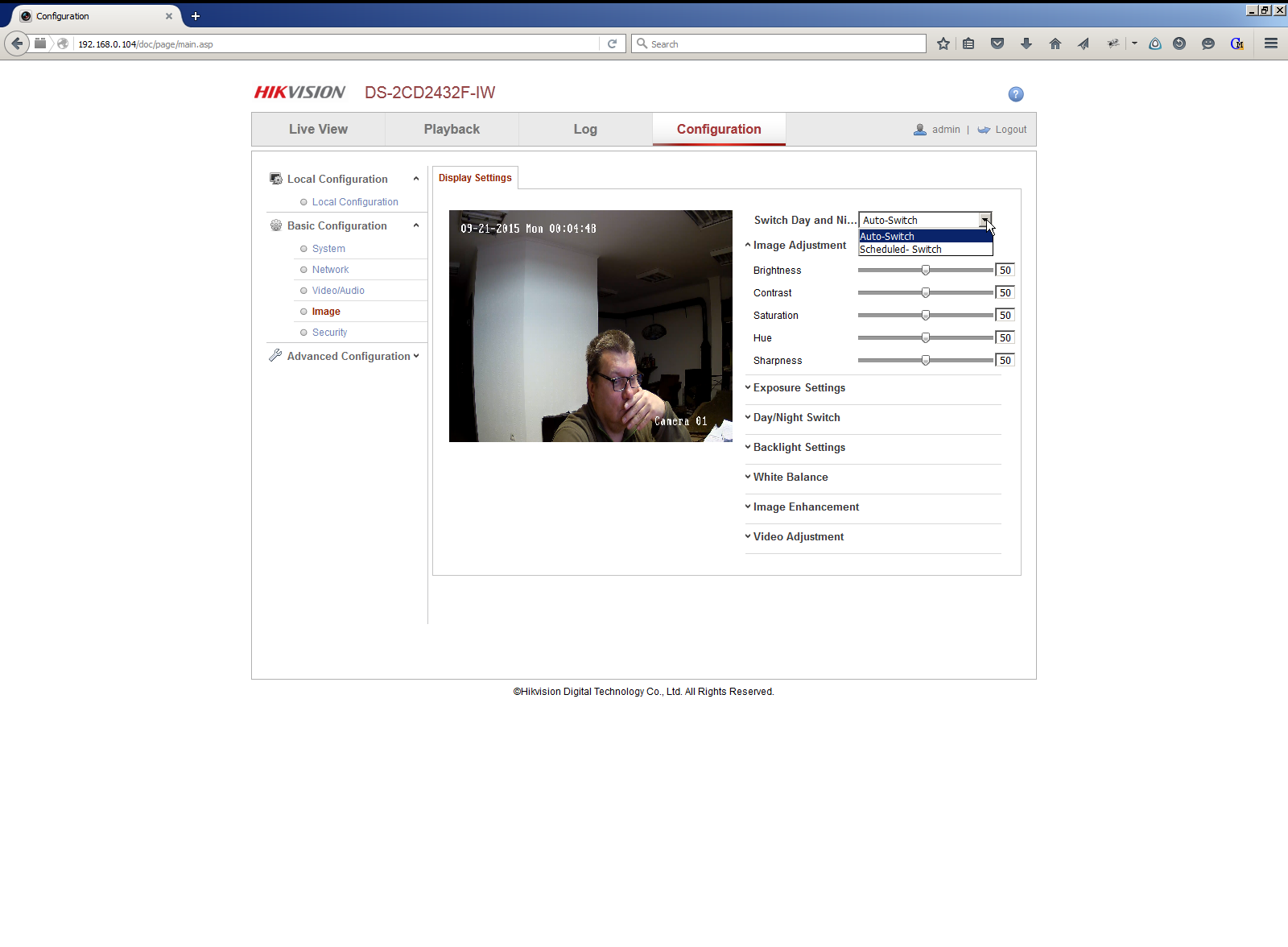Collapse the Local Configuration section
Image resolution: width=1288 pixels, height=947 pixels.
(x=416, y=179)
